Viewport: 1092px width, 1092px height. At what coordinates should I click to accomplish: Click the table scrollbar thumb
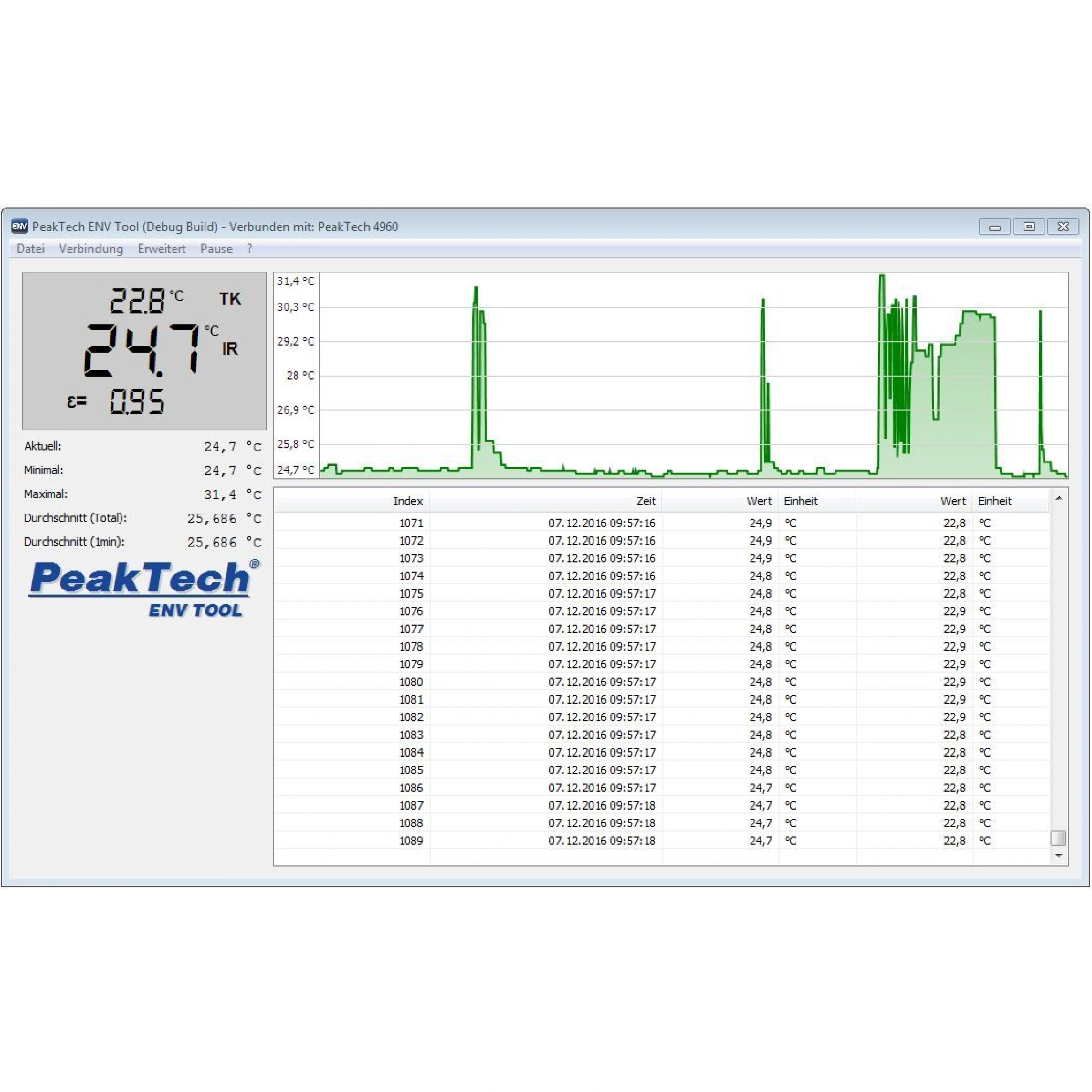tap(1059, 838)
